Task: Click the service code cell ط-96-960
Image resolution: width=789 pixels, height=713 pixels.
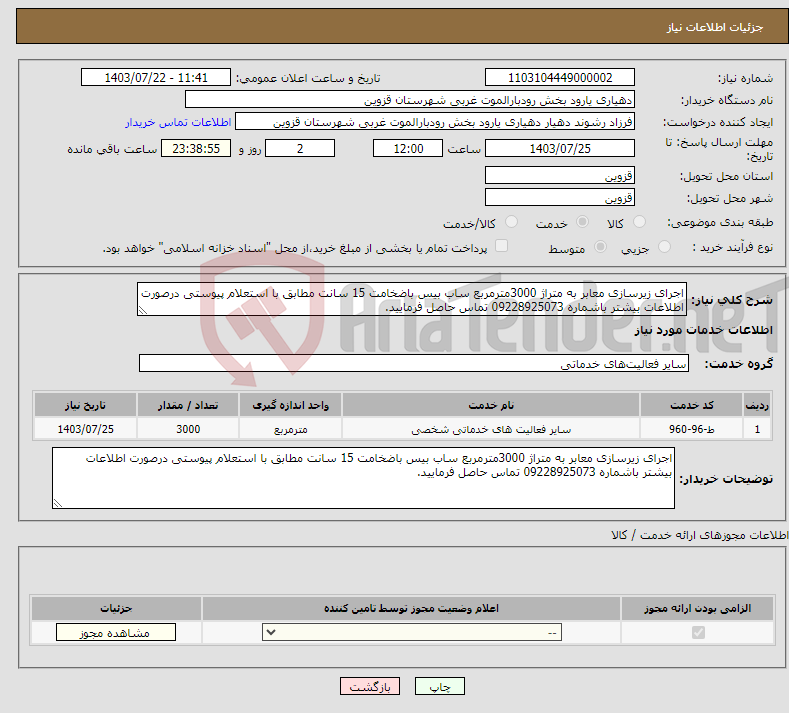Action: [691, 429]
